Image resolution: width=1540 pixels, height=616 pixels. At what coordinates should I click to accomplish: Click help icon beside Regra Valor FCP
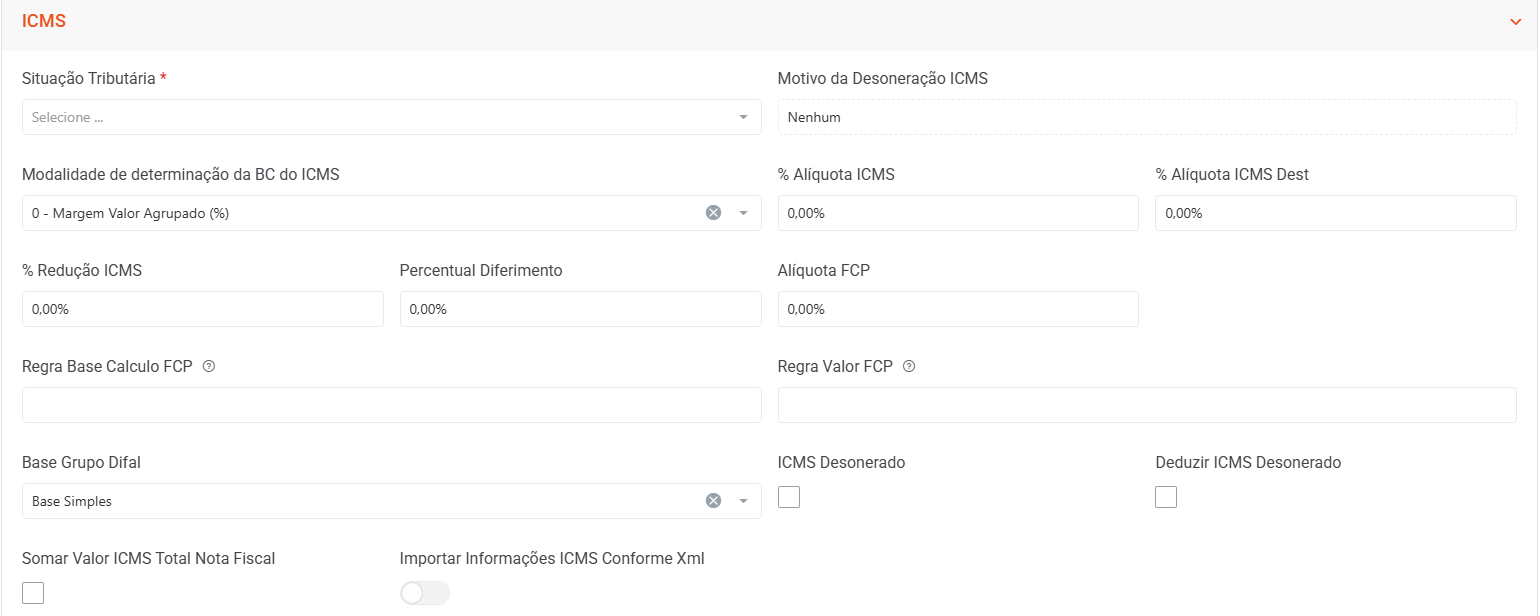[909, 367]
